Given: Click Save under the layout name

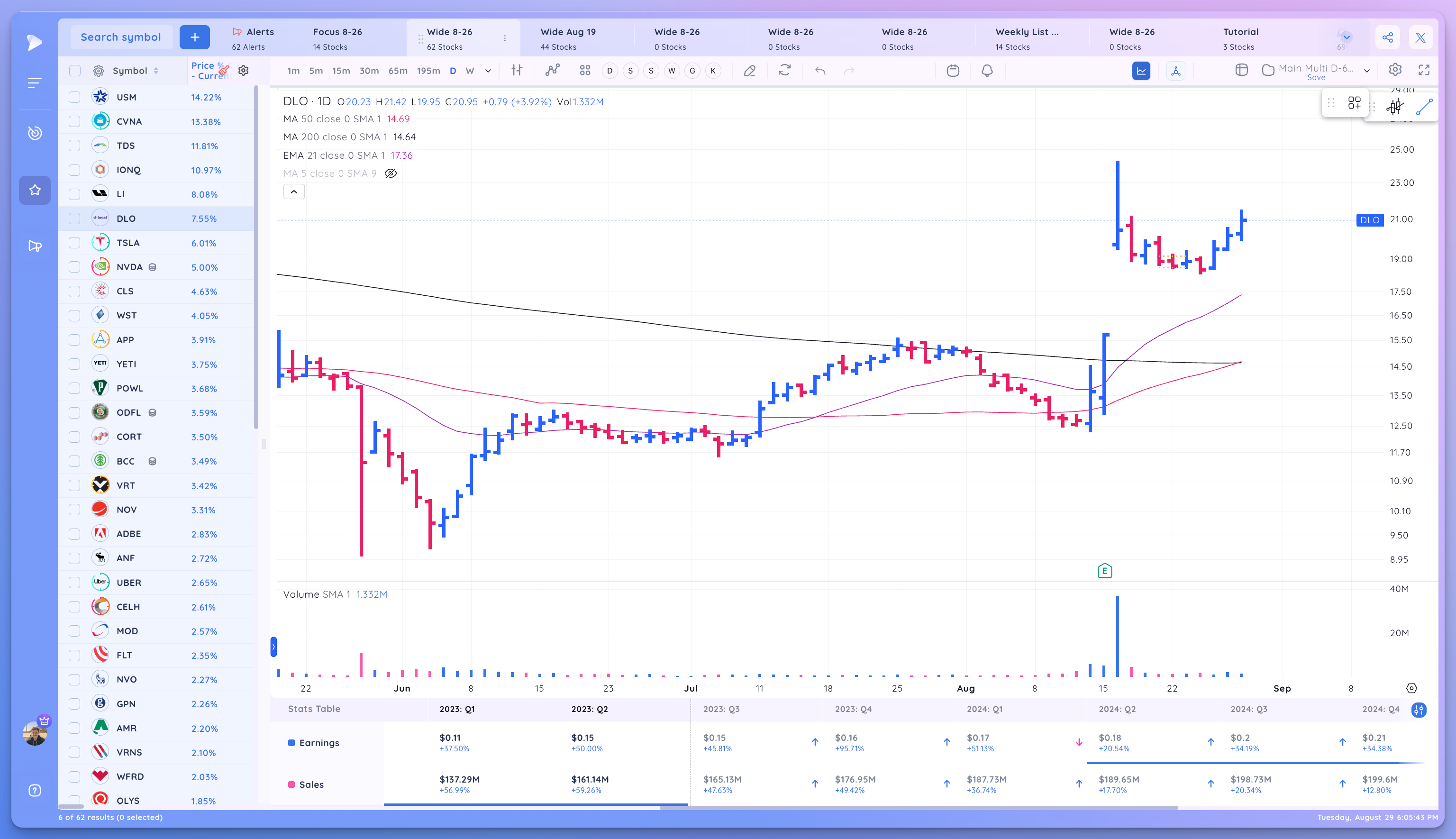Looking at the screenshot, I should (x=1316, y=78).
